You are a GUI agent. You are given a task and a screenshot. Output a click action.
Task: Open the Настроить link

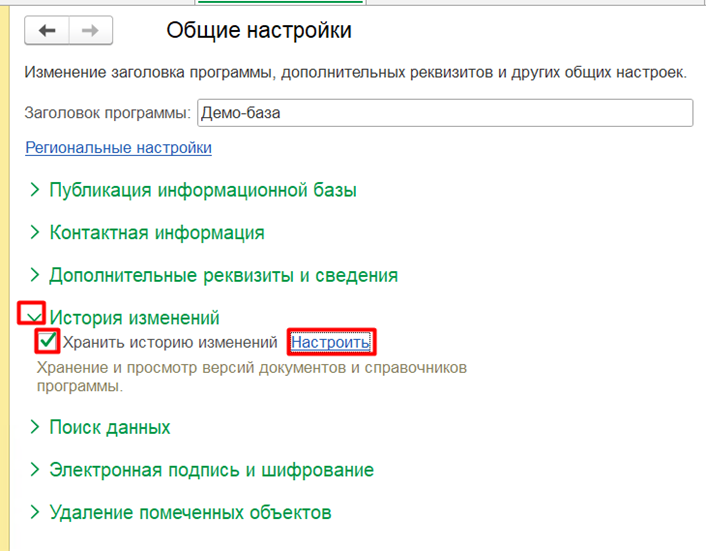[330, 342]
